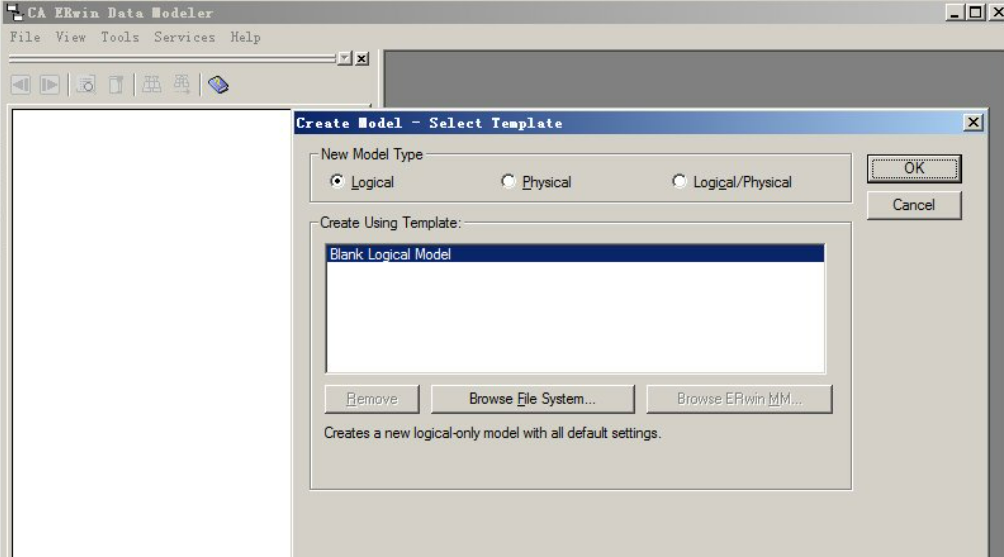Close the left docked pane
Image resolution: width=1004 pixels, height=557 pixels.
pyautogui.click(x=362, y=59)
